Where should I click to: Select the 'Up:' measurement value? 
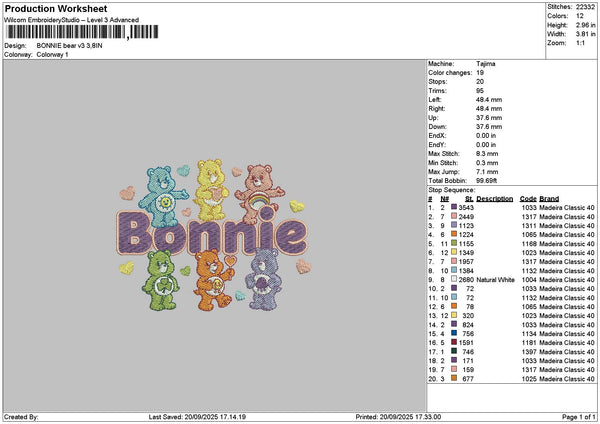tap(489, 118)
